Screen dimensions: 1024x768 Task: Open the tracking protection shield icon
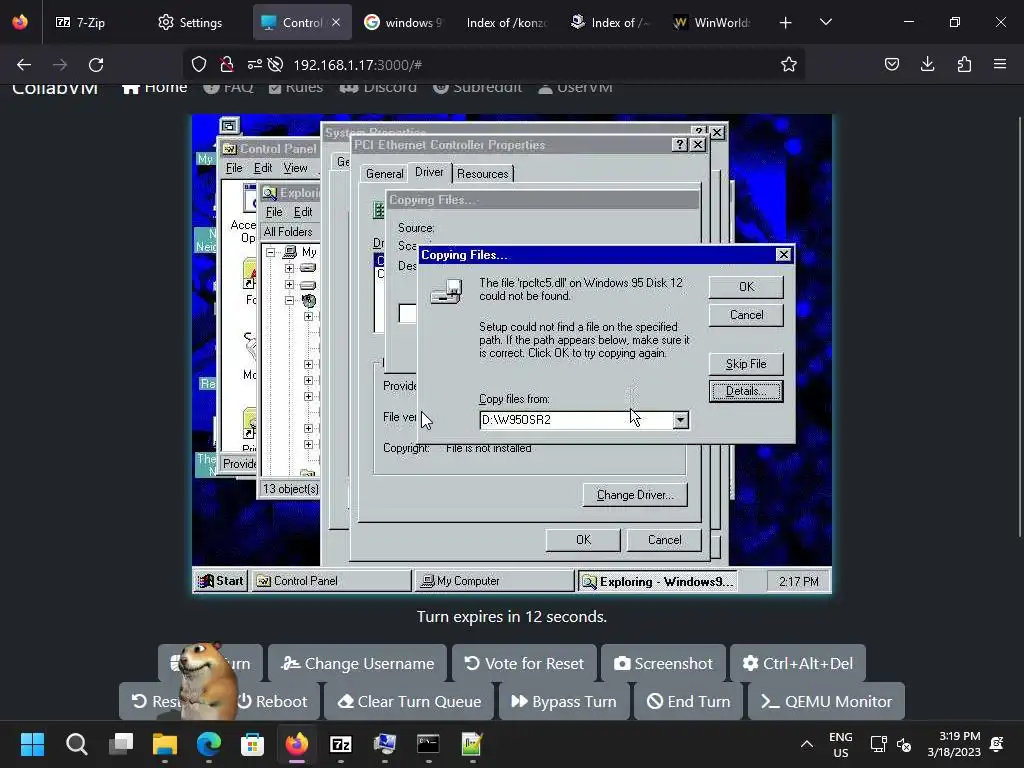click(x=199, y=65)
